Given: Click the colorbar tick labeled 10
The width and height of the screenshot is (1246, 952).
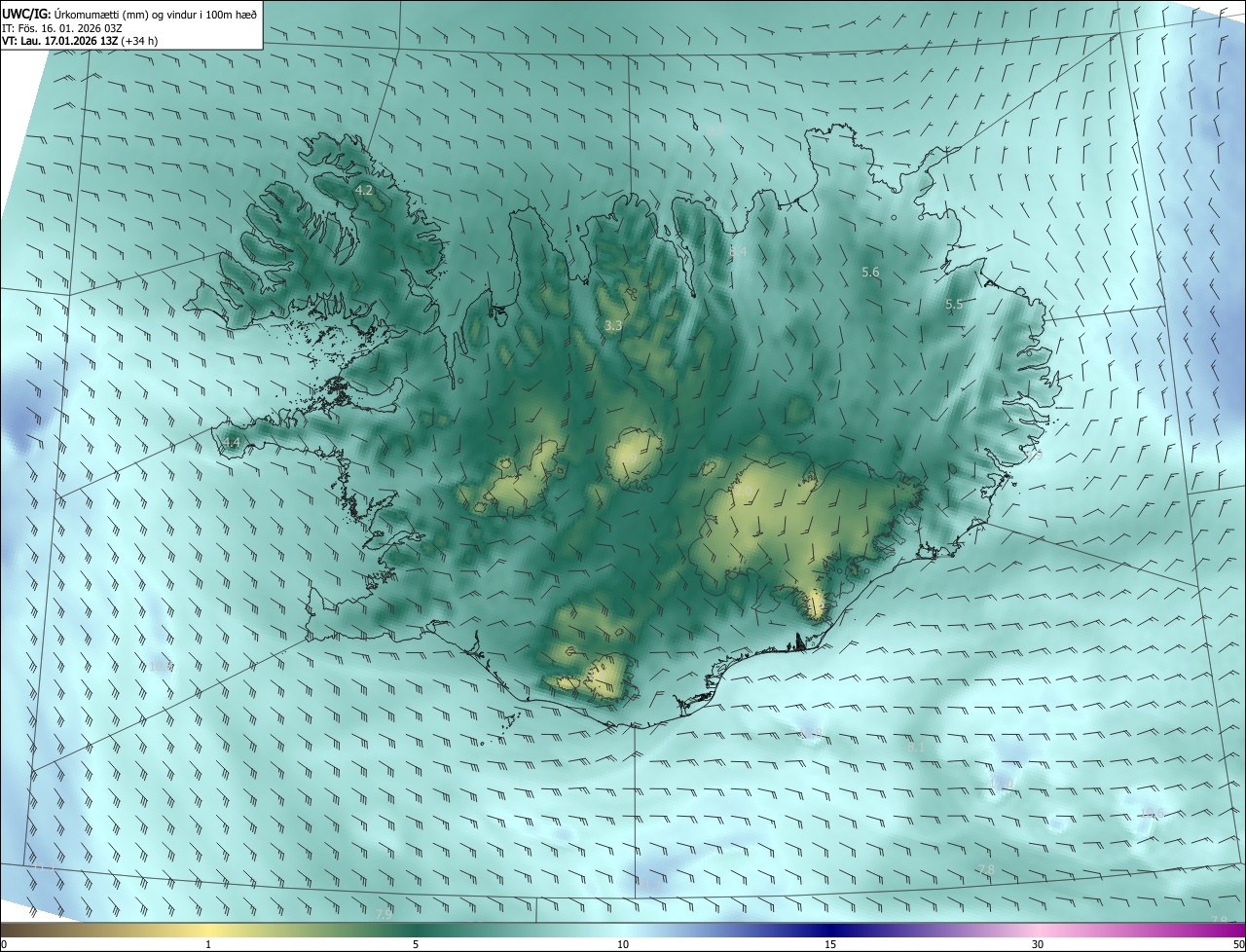Looking at the screenshot, I should (x=623, y=944).
